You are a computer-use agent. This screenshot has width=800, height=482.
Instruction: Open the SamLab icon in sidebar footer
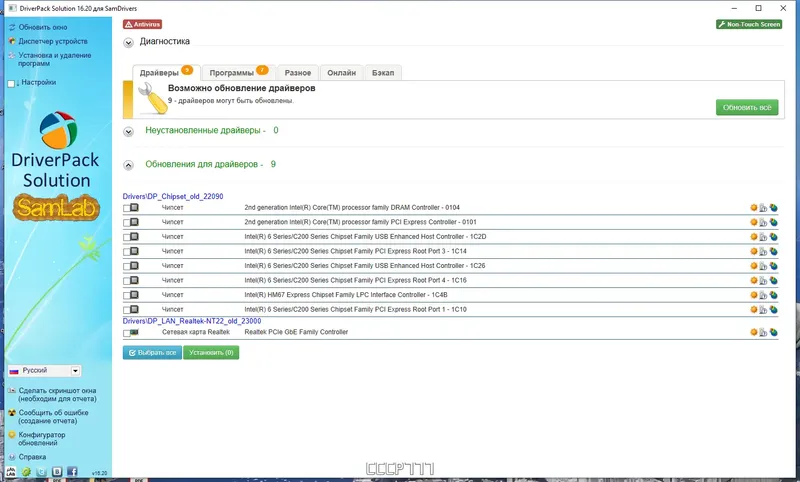tap(11, 472)
